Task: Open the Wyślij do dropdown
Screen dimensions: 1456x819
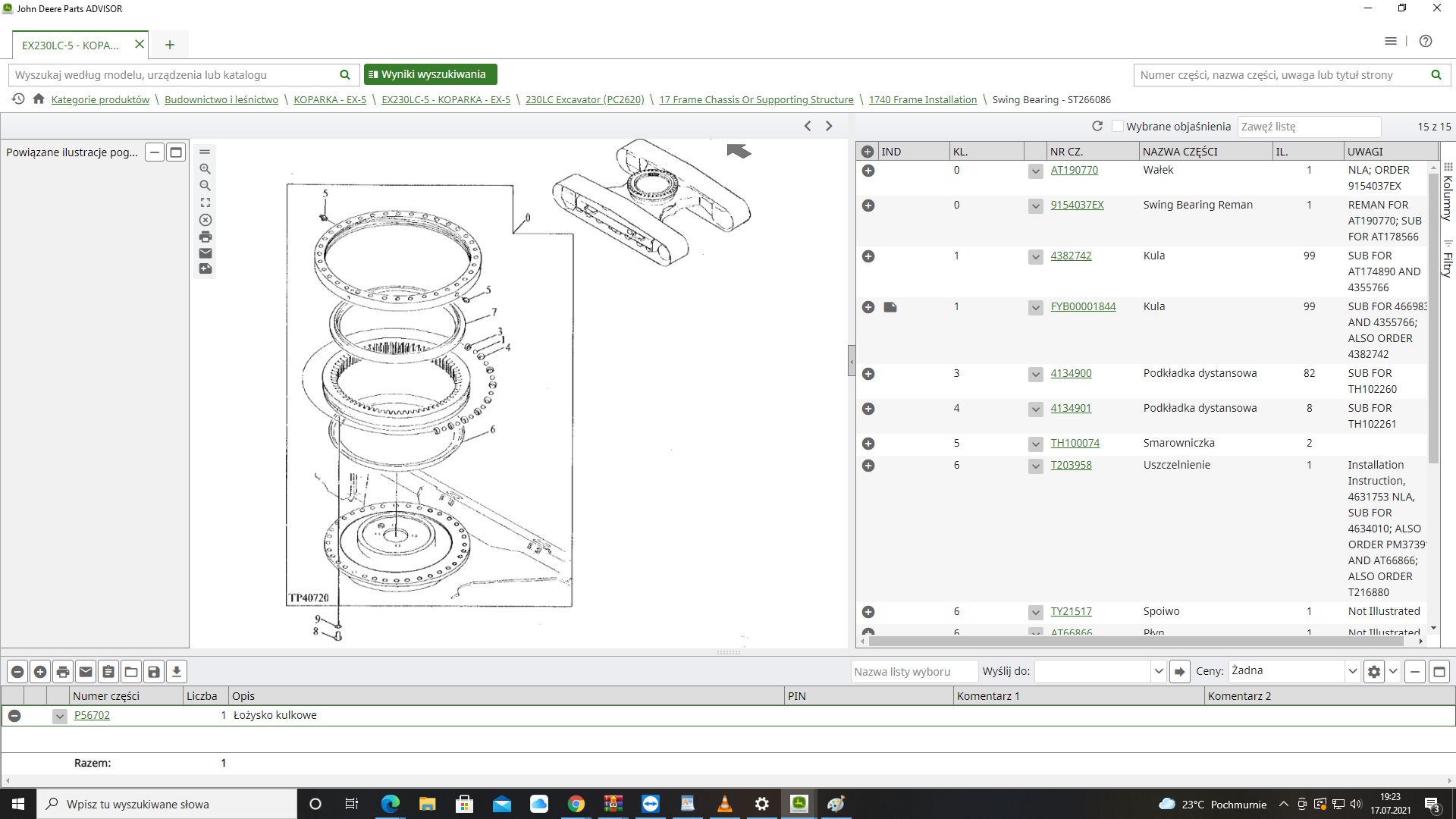Action: 1158,672
